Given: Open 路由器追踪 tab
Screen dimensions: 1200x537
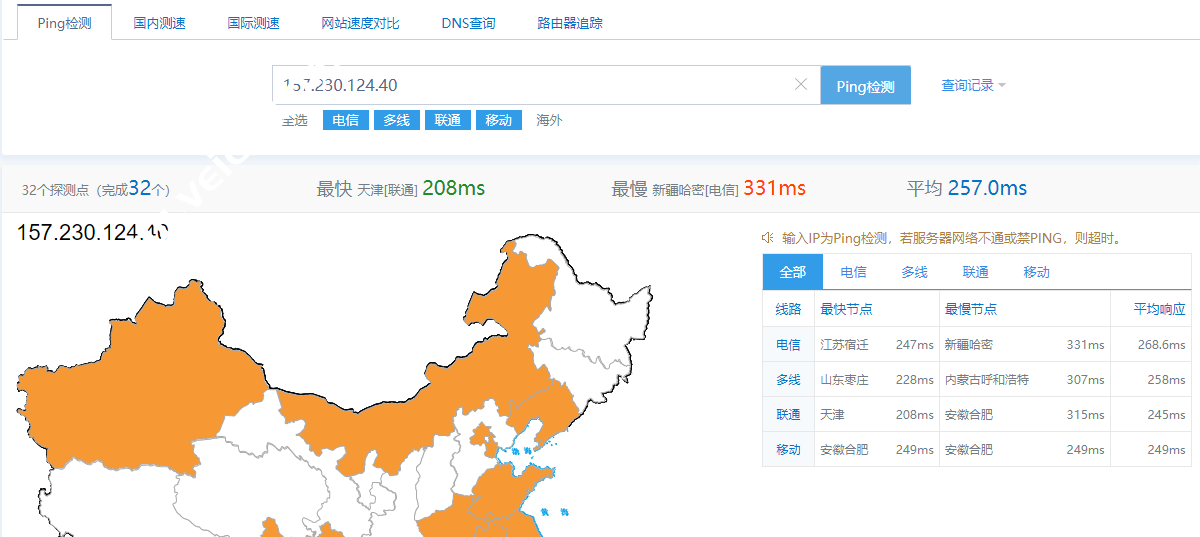Looking at the screenshot, I should pyautogui.click(x=570, y=23).
